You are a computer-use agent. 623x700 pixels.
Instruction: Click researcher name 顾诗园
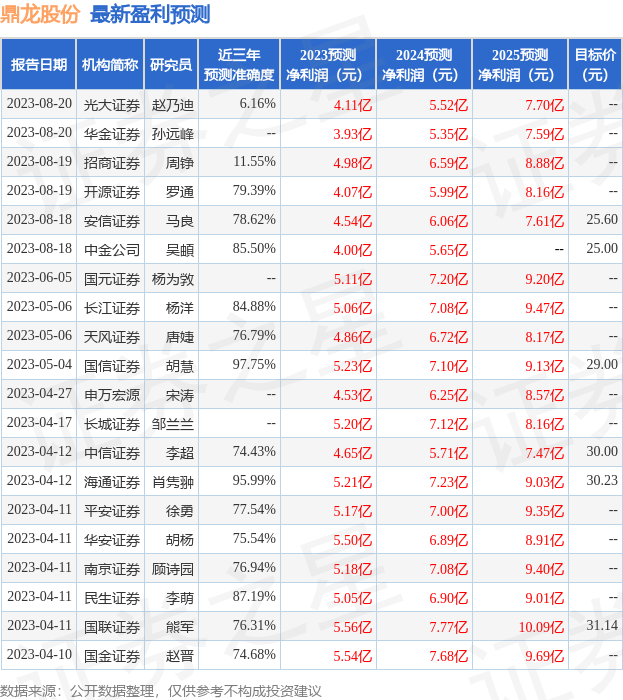(x=173, y=570)
